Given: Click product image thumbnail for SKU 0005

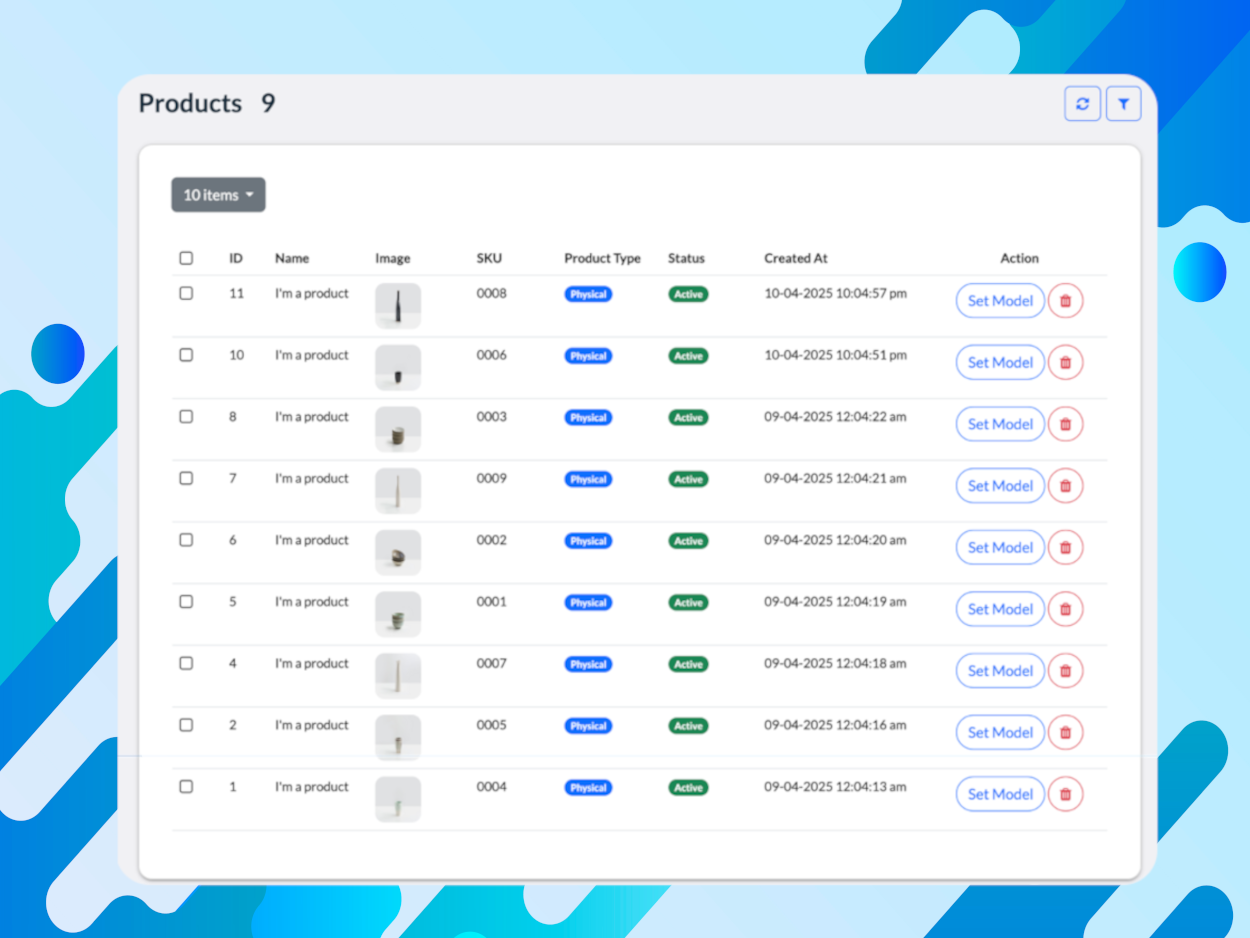Looking at the screenshot, I should [398, 738].
